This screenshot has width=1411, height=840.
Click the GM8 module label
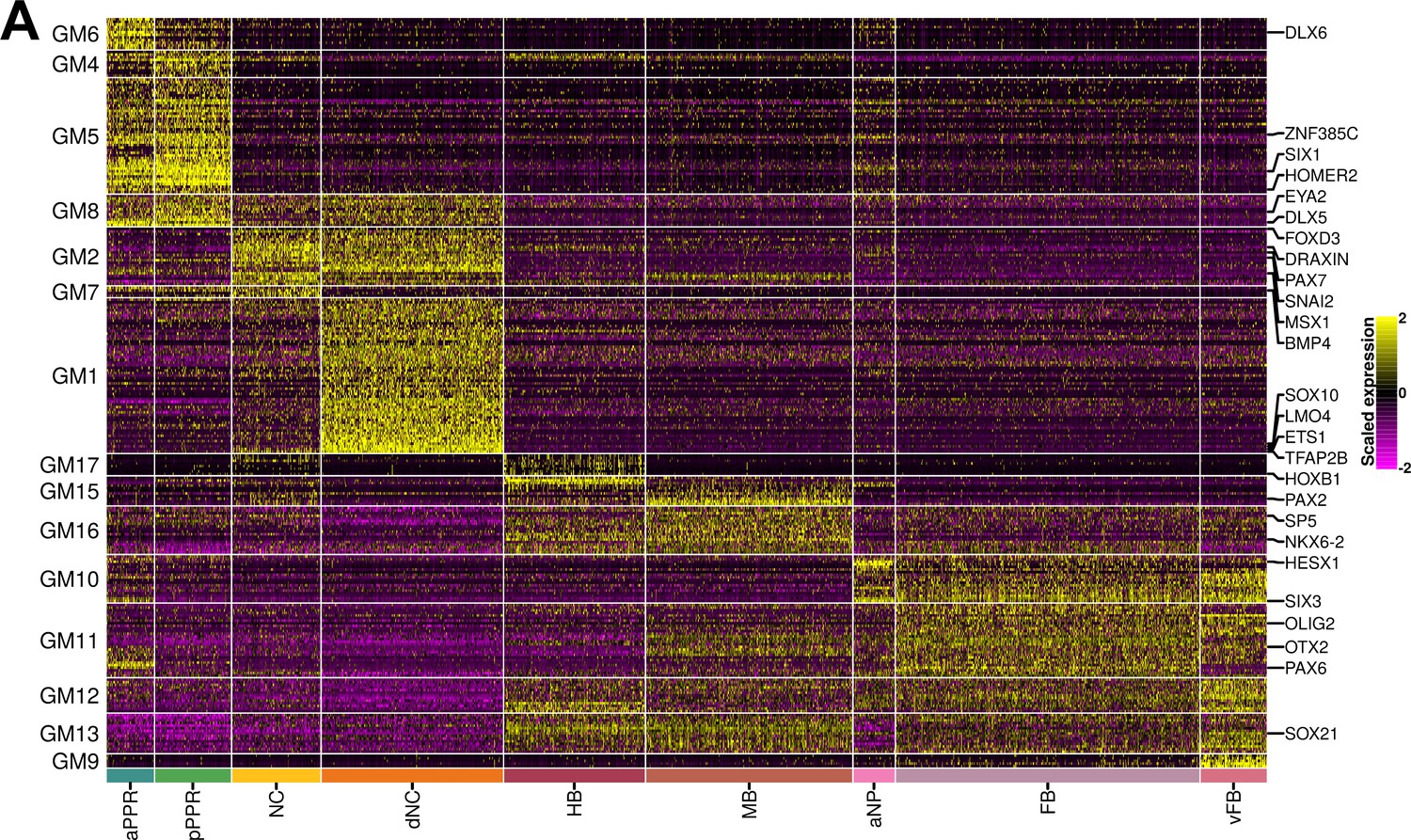click(75, 212)
